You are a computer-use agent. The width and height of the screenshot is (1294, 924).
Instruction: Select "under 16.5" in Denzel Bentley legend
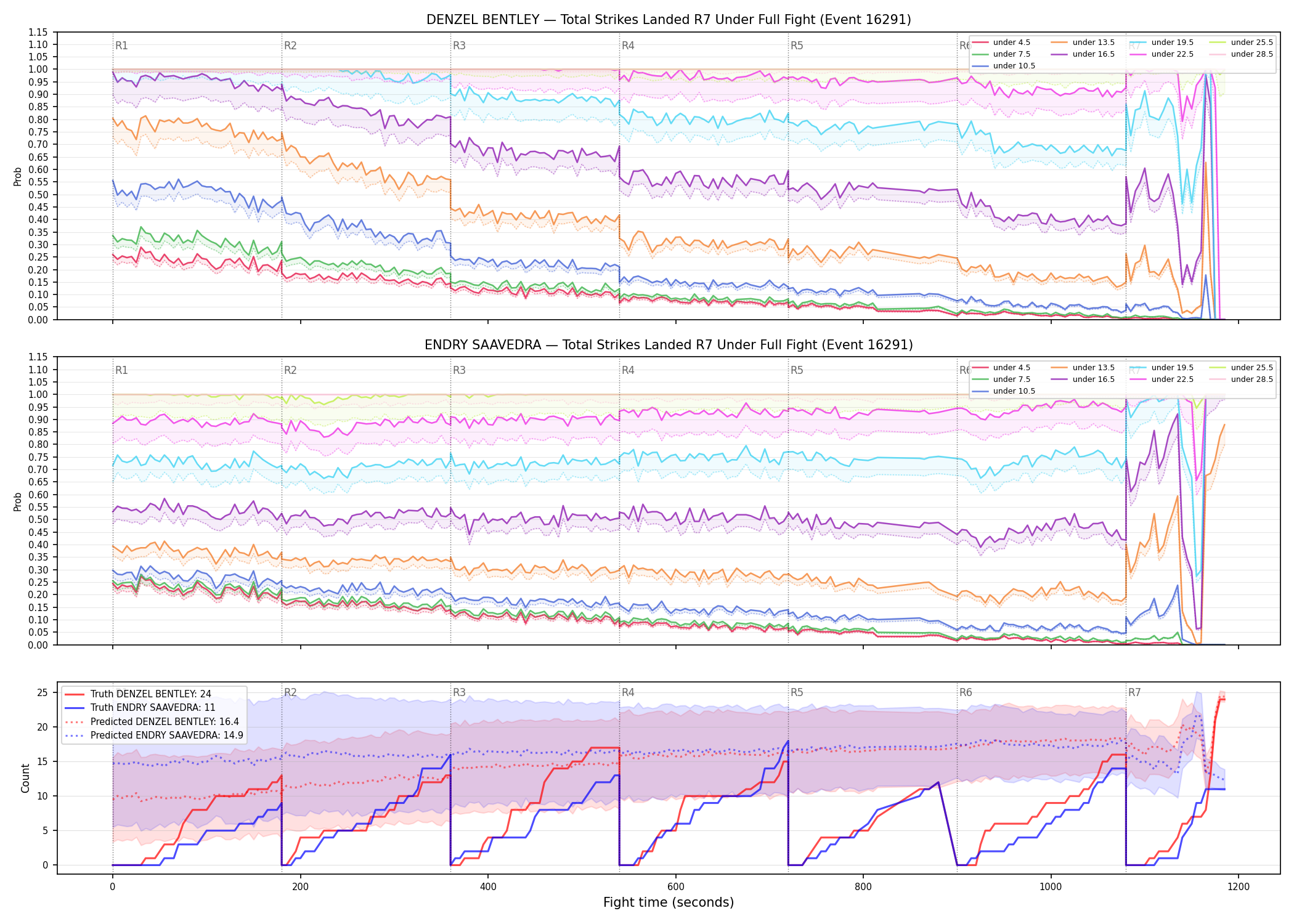(1093, 54)
